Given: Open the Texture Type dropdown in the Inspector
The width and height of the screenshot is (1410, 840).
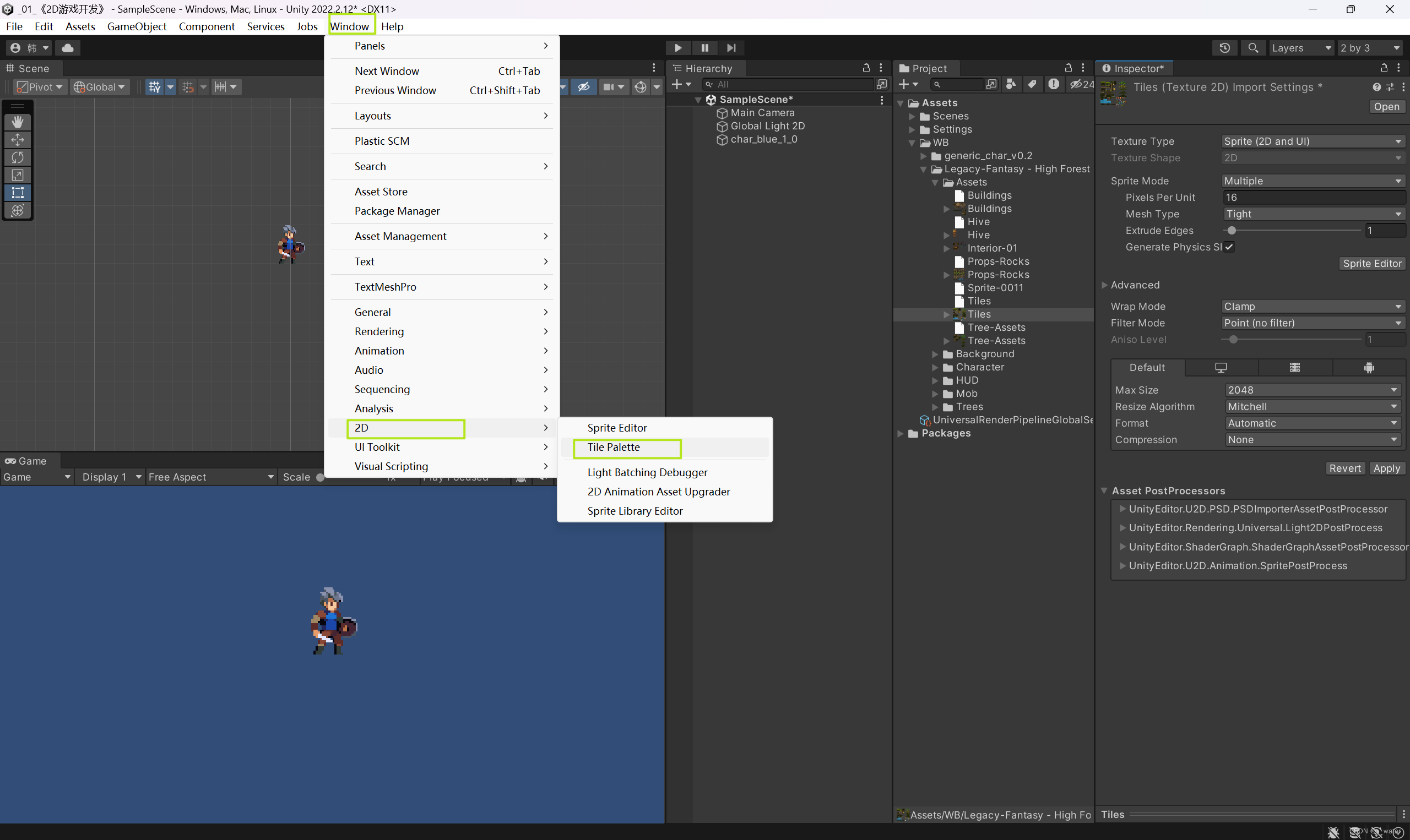Looking at the screenshot, I should (1313, 141).
